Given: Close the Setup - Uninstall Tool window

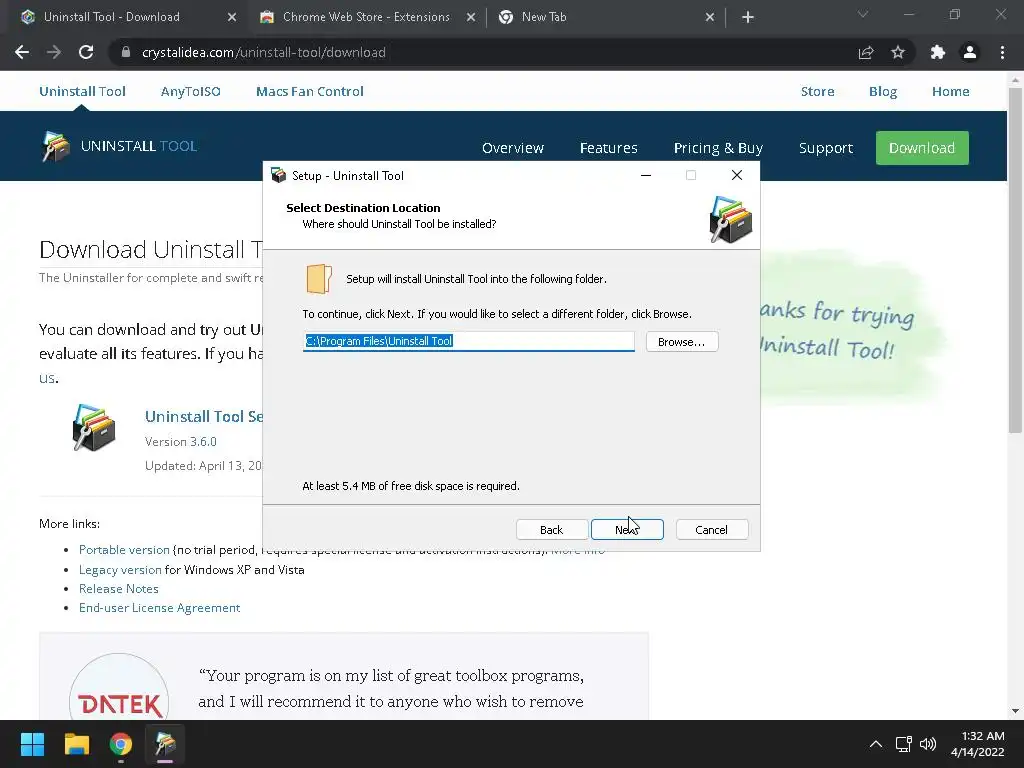Looking at the screenshot, I should (x=737, y=175).
